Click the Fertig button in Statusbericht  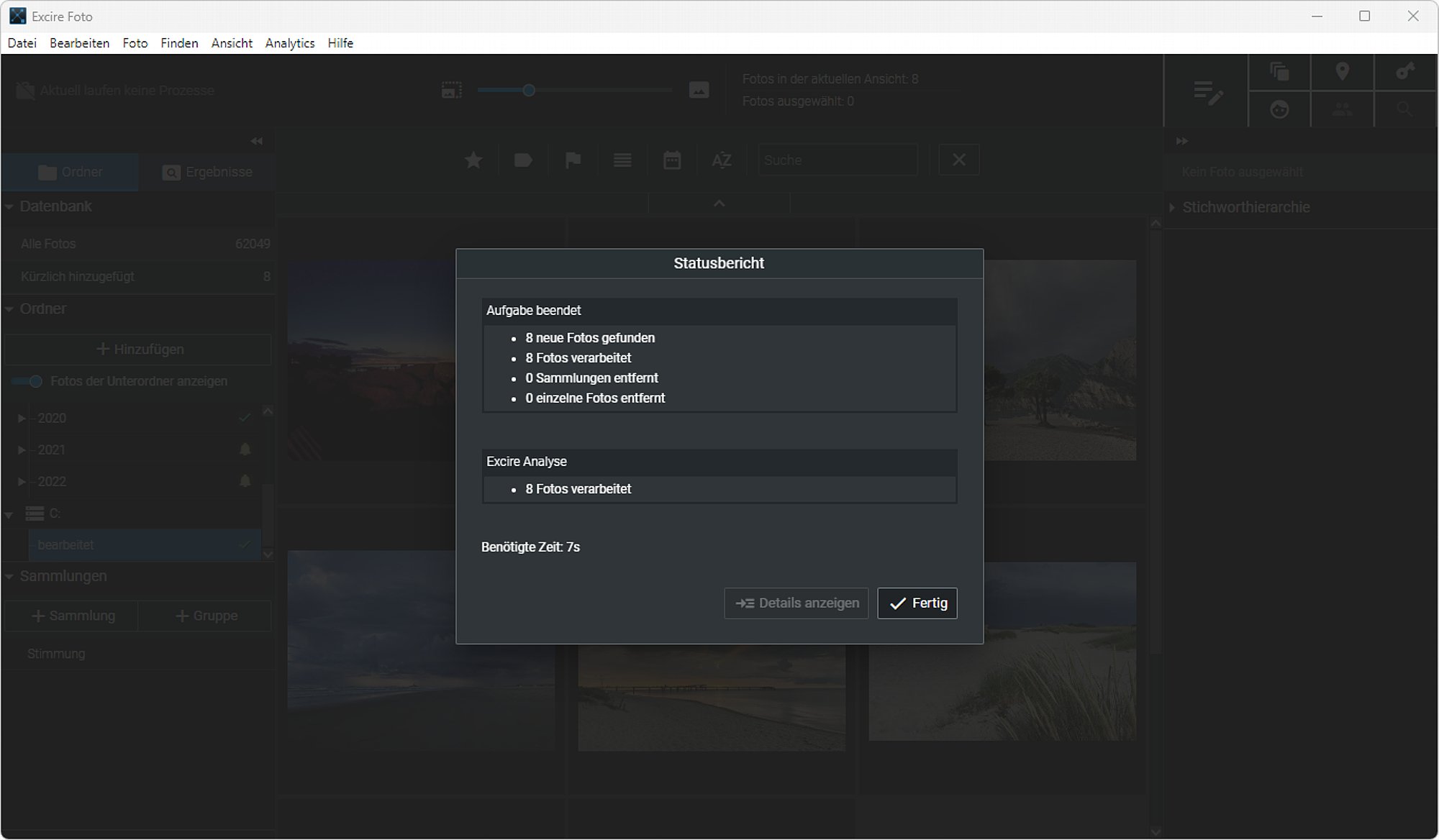(917, 603)
